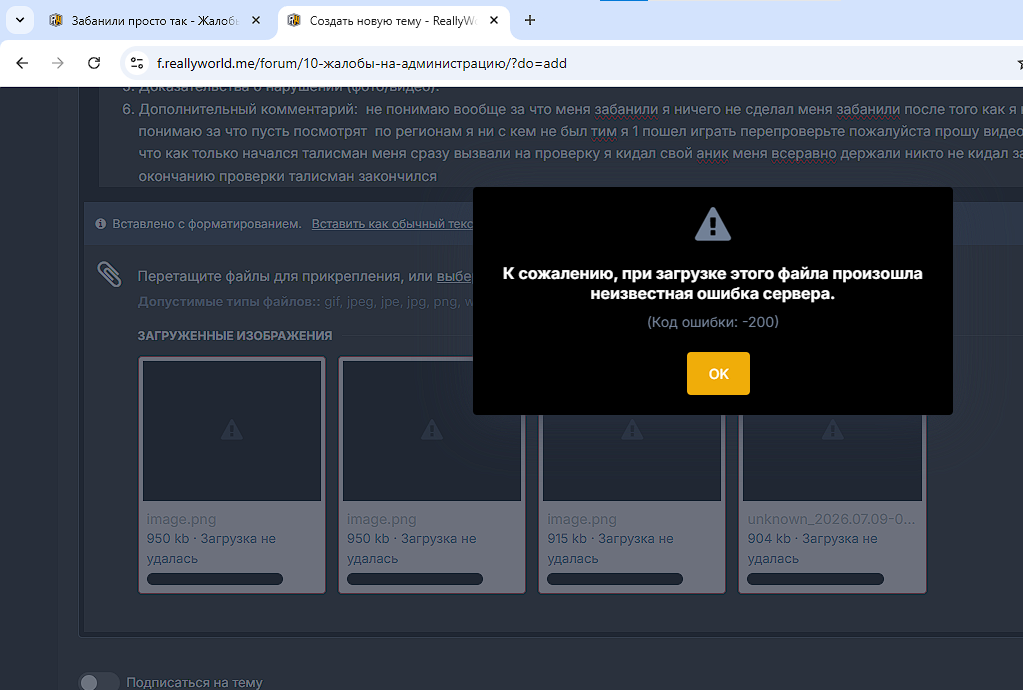Click 'ЗАГРУЖЕННЫЕ ИЗОБРАЖЕНИЯ' heading
The width and height of the screenshot is (1023, 690).
tap(235, 335)
